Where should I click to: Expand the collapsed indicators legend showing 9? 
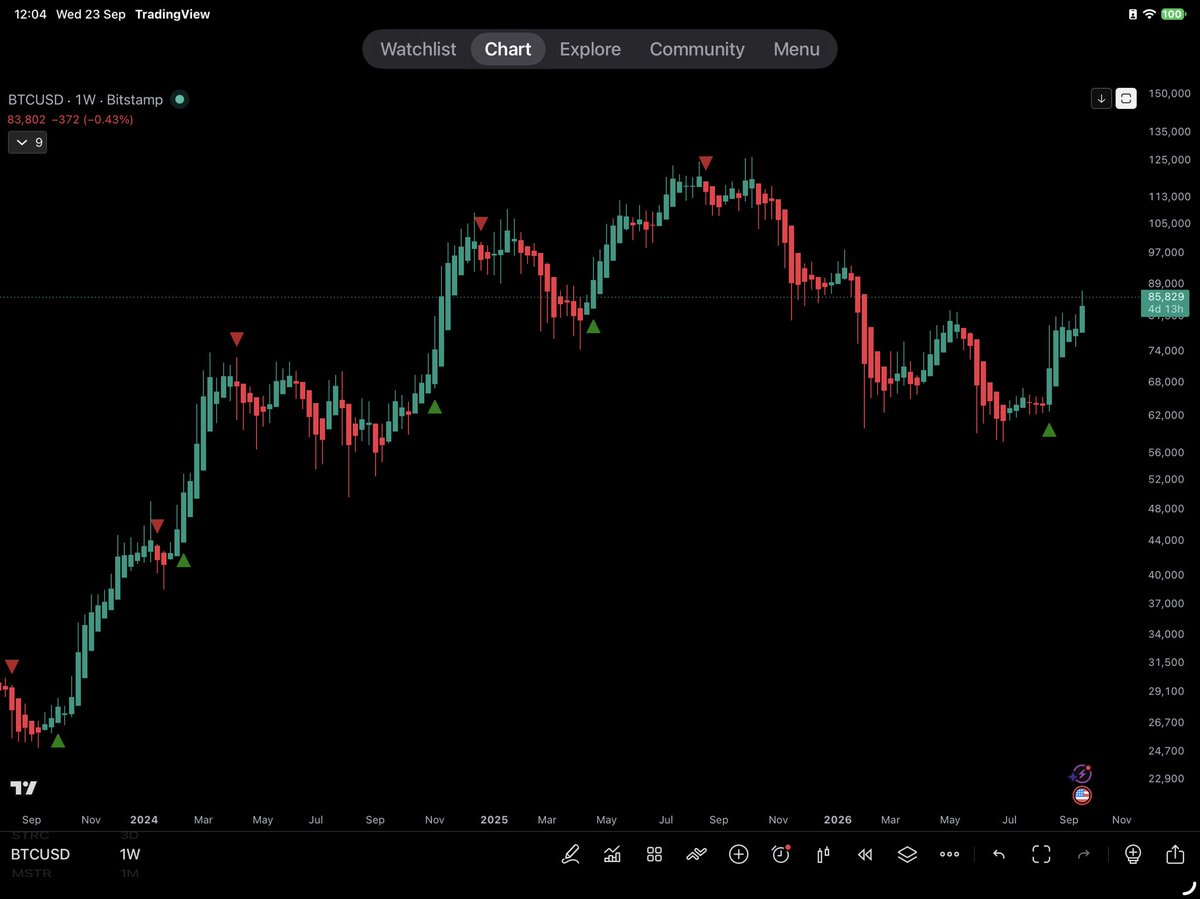pos(27,142)
